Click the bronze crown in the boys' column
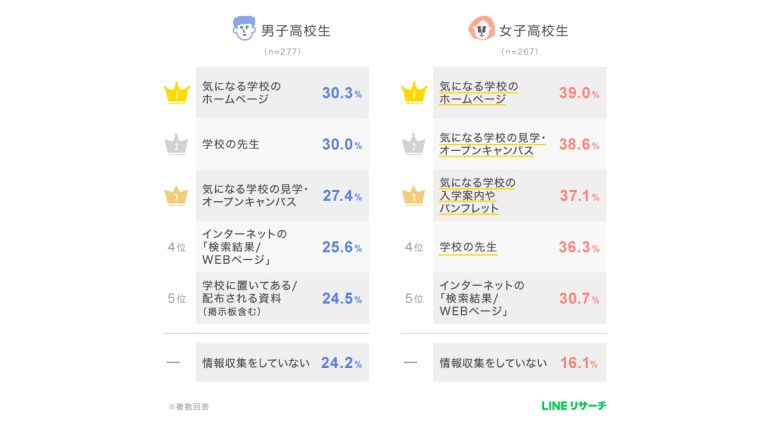770x429 pixels. click(176, 196)
